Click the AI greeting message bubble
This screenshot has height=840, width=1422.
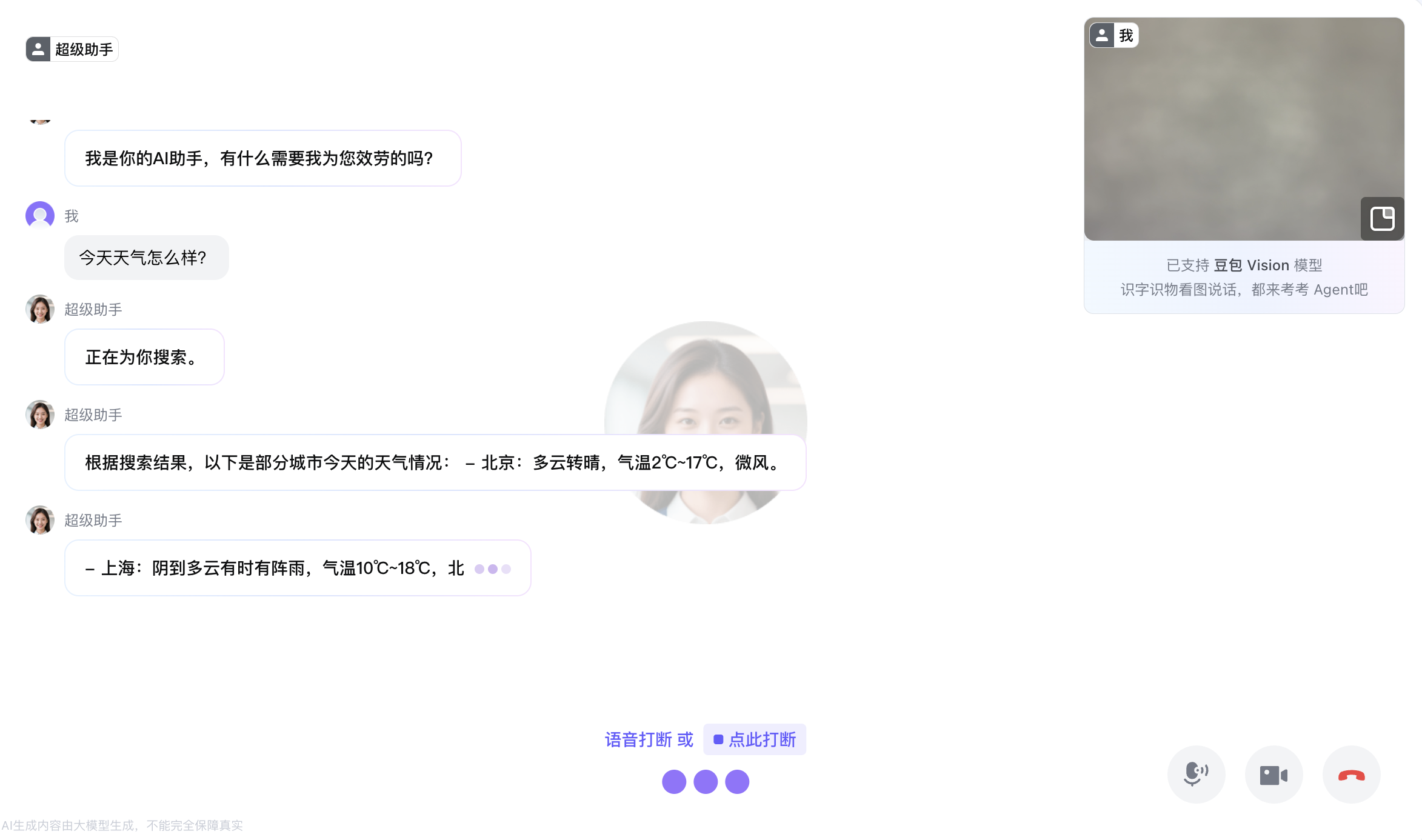(x=262, y=158)
